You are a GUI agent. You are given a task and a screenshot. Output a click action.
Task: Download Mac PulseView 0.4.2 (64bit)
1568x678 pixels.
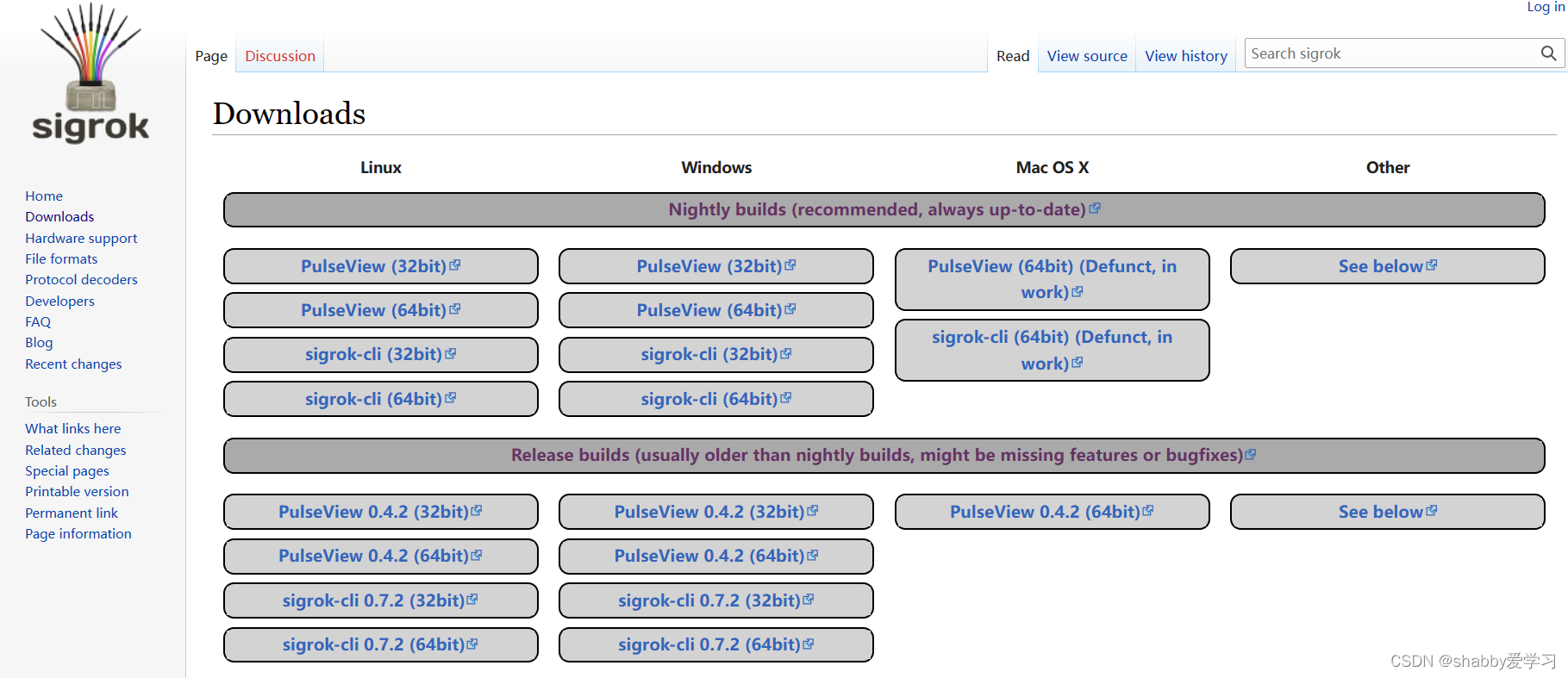[x=1052, y=512]
